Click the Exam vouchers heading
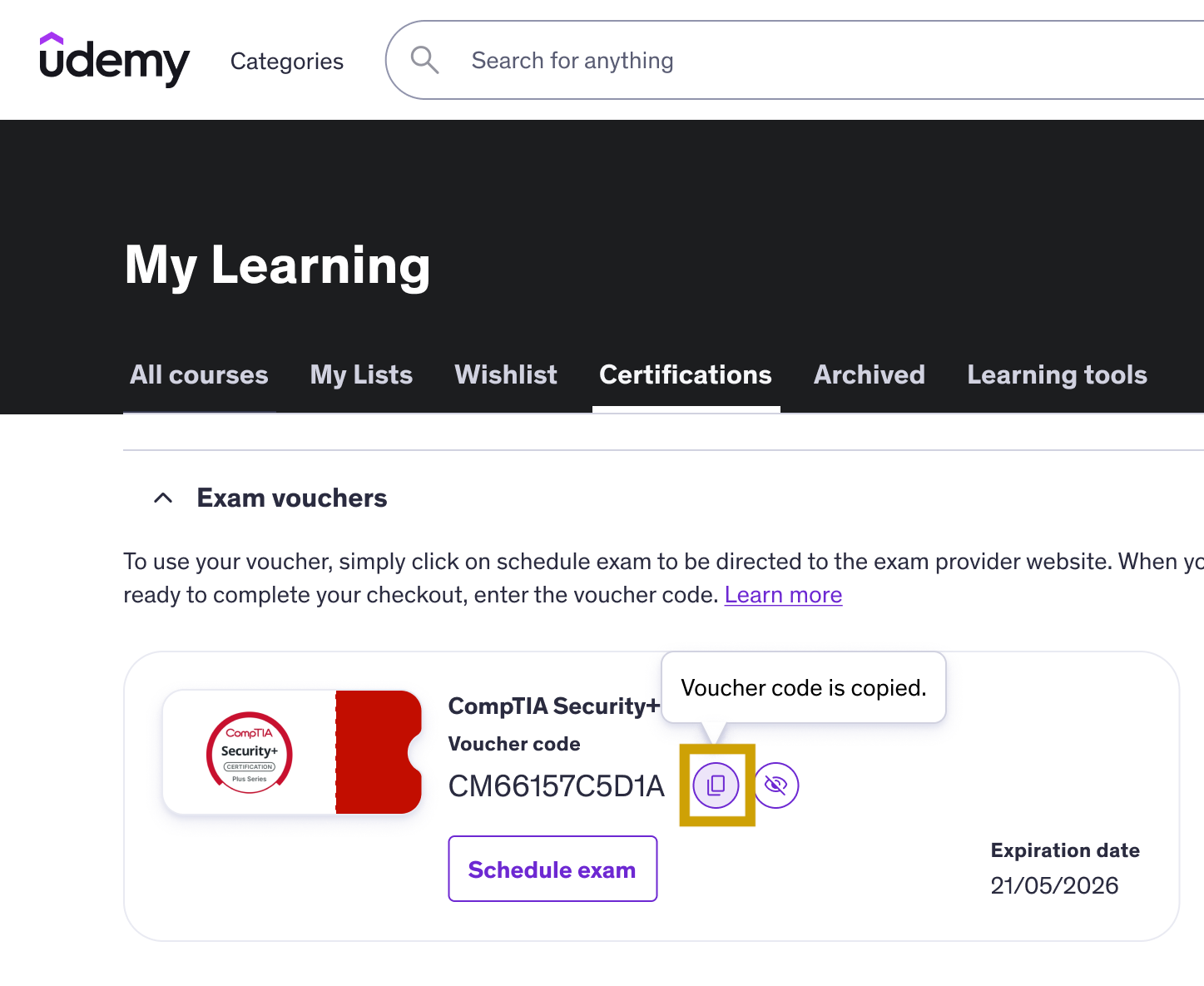The image size is (1204, 986). pyautogui.click(x=292, y=498)
